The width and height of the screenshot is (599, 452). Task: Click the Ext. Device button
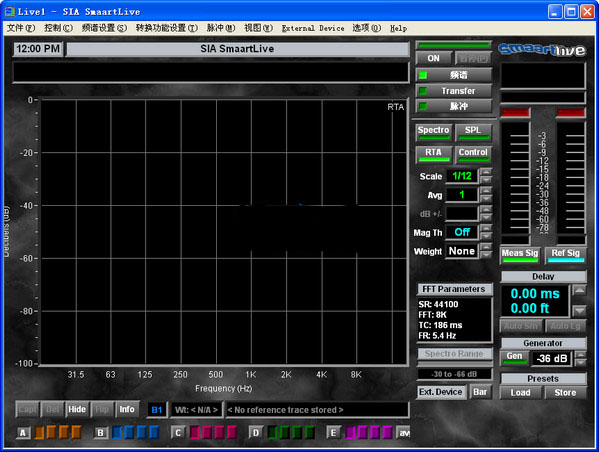point(441,392)
